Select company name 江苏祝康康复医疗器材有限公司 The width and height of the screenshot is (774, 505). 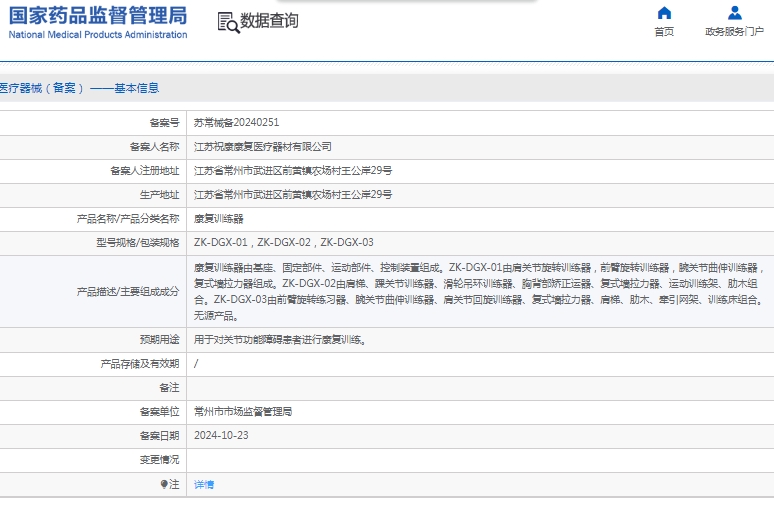point(263,147)
